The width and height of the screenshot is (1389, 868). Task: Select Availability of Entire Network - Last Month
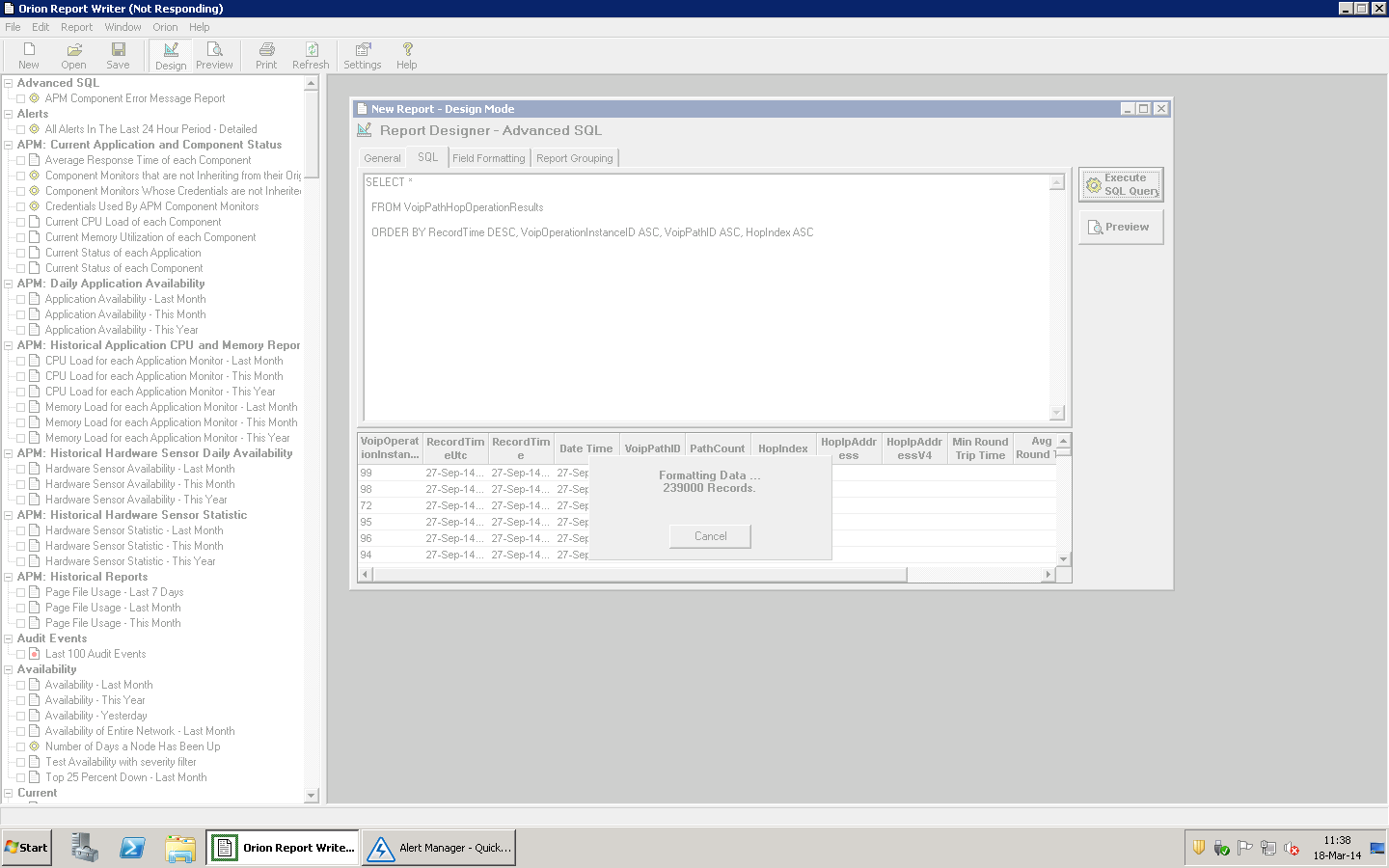coord(140,731)
